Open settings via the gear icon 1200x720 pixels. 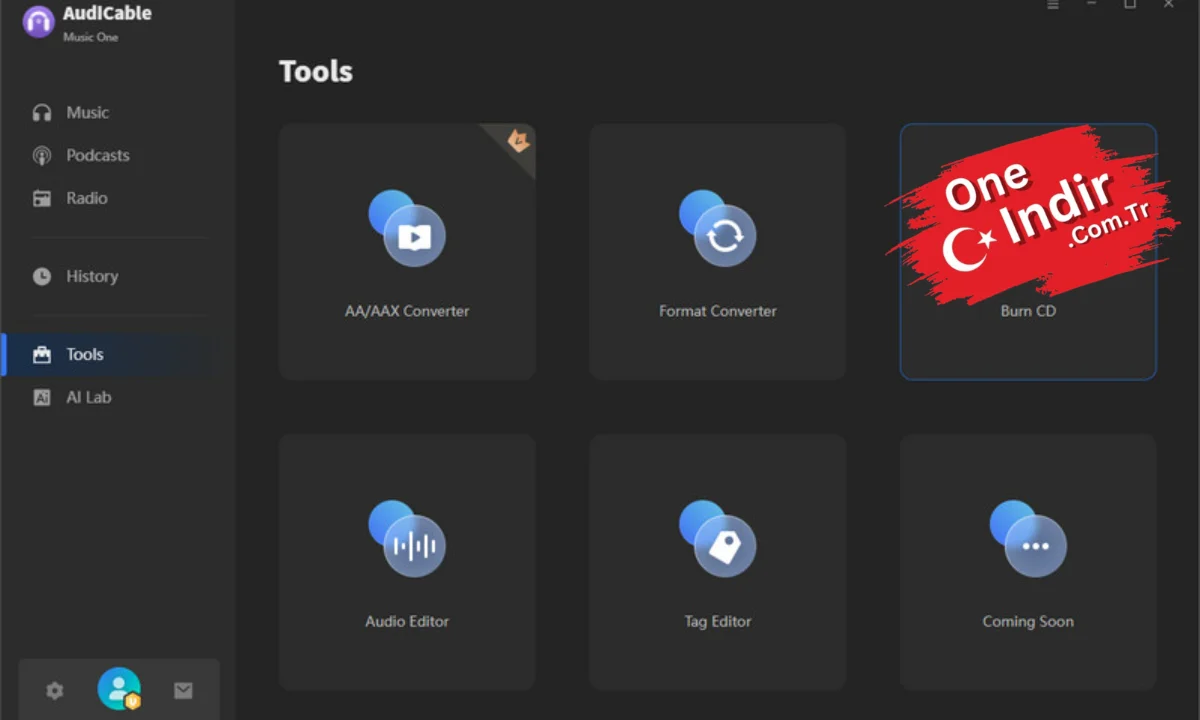[x=55, y=690]
